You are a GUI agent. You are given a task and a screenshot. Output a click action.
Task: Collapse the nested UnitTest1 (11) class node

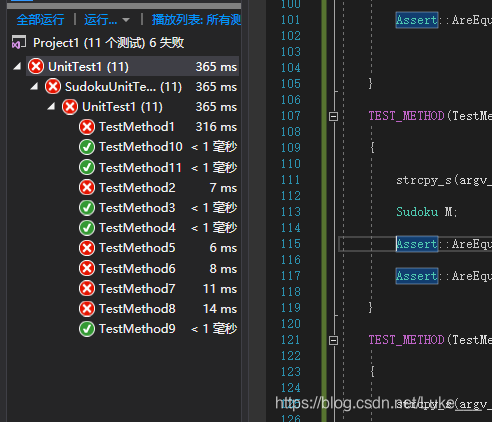pos(51,107)
